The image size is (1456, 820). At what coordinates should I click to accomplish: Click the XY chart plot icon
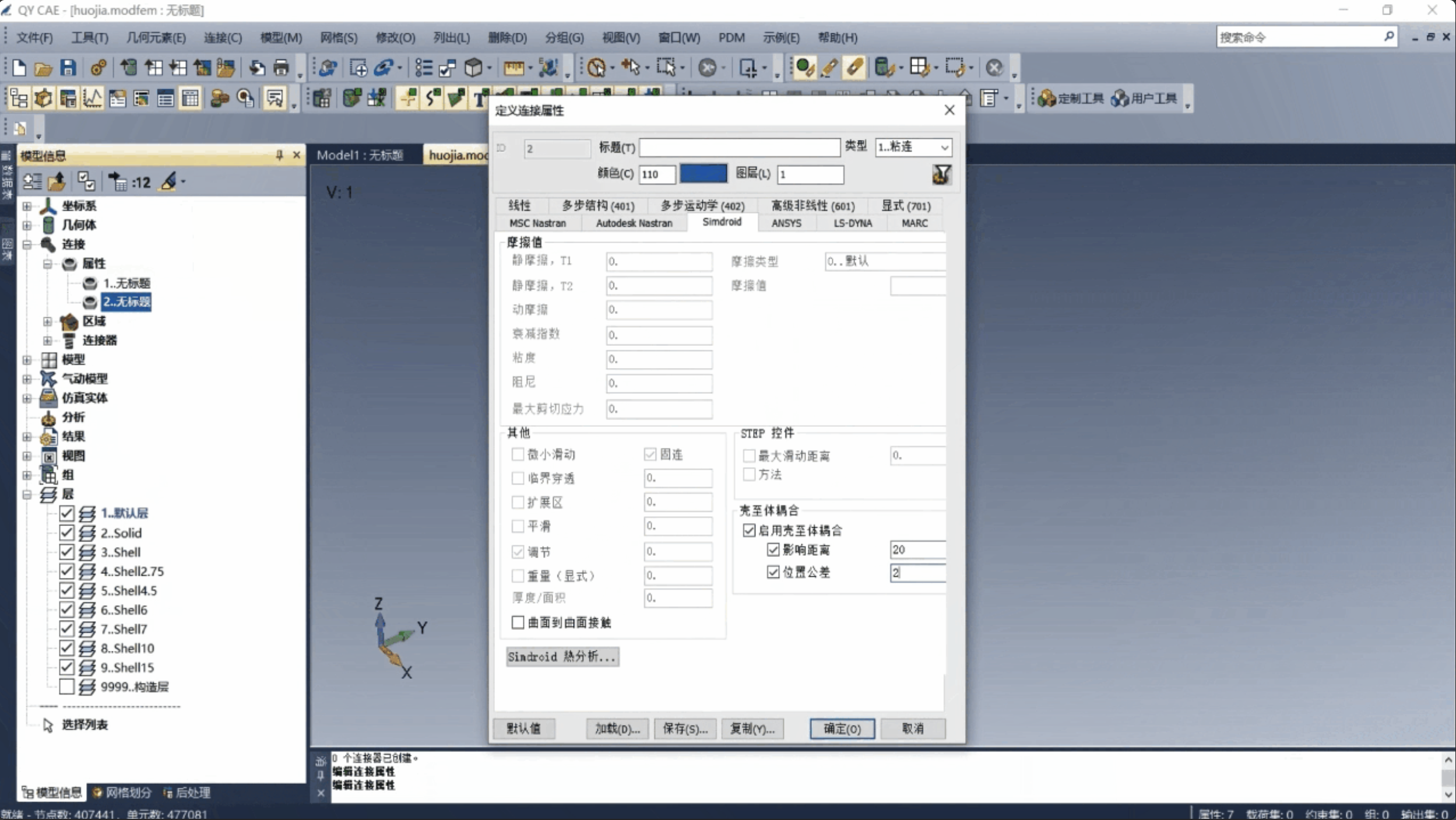92,99
